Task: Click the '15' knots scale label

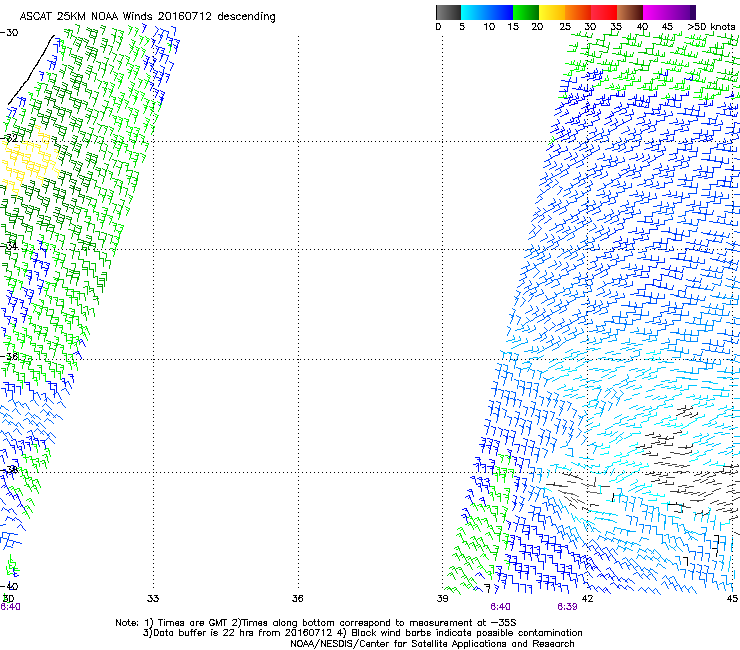Action: (x=513, y=27)
